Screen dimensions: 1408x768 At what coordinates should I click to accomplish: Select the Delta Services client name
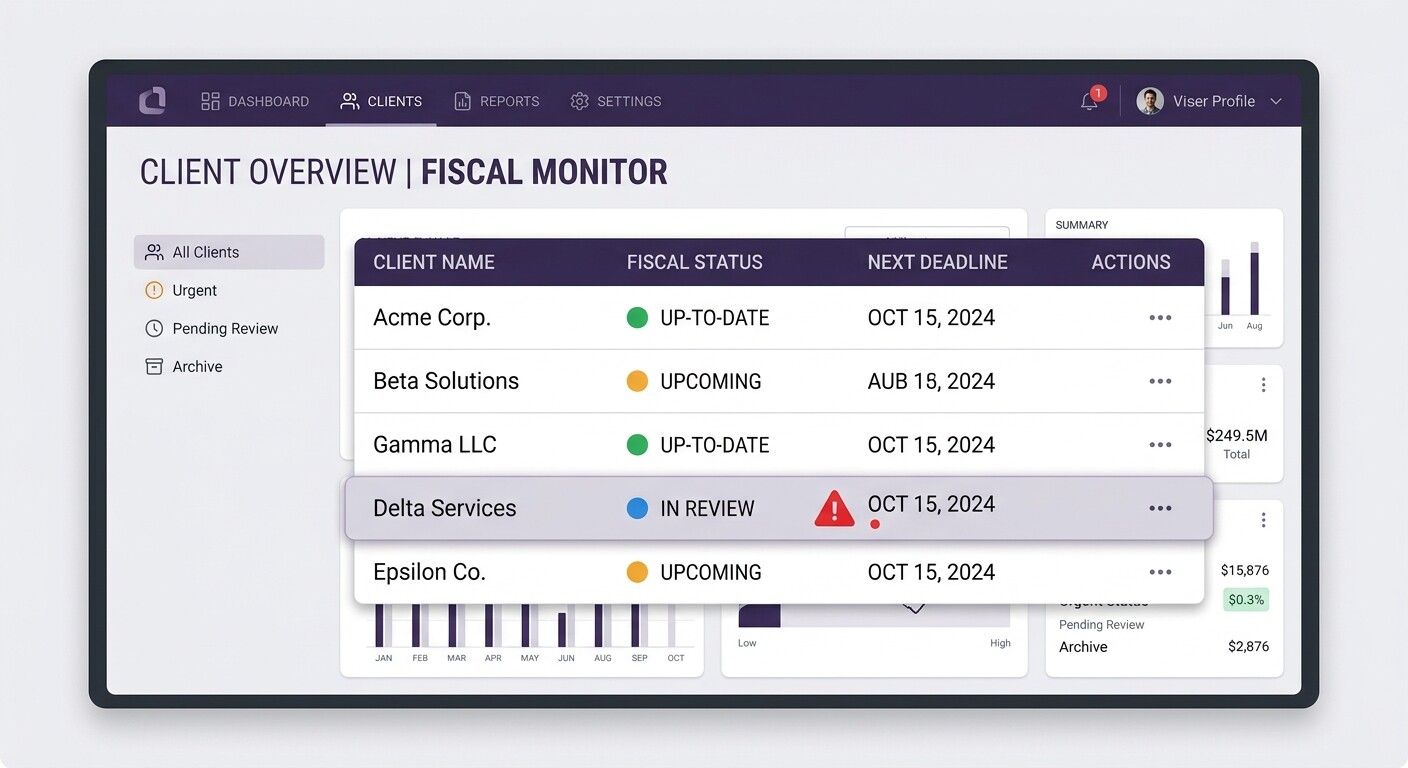click(445, 508)
